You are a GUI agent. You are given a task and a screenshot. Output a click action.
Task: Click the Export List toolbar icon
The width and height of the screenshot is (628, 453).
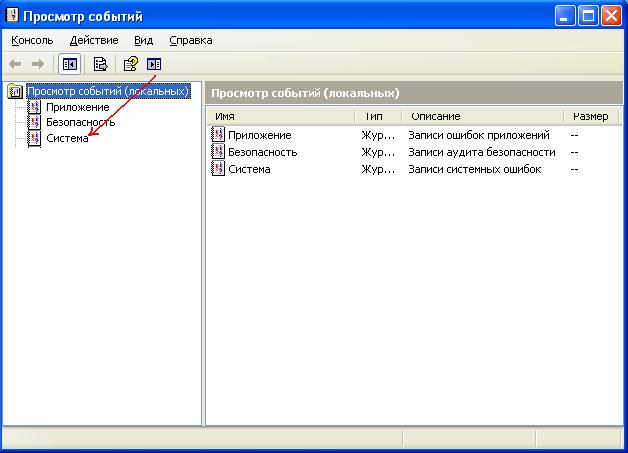click(100, 64)
